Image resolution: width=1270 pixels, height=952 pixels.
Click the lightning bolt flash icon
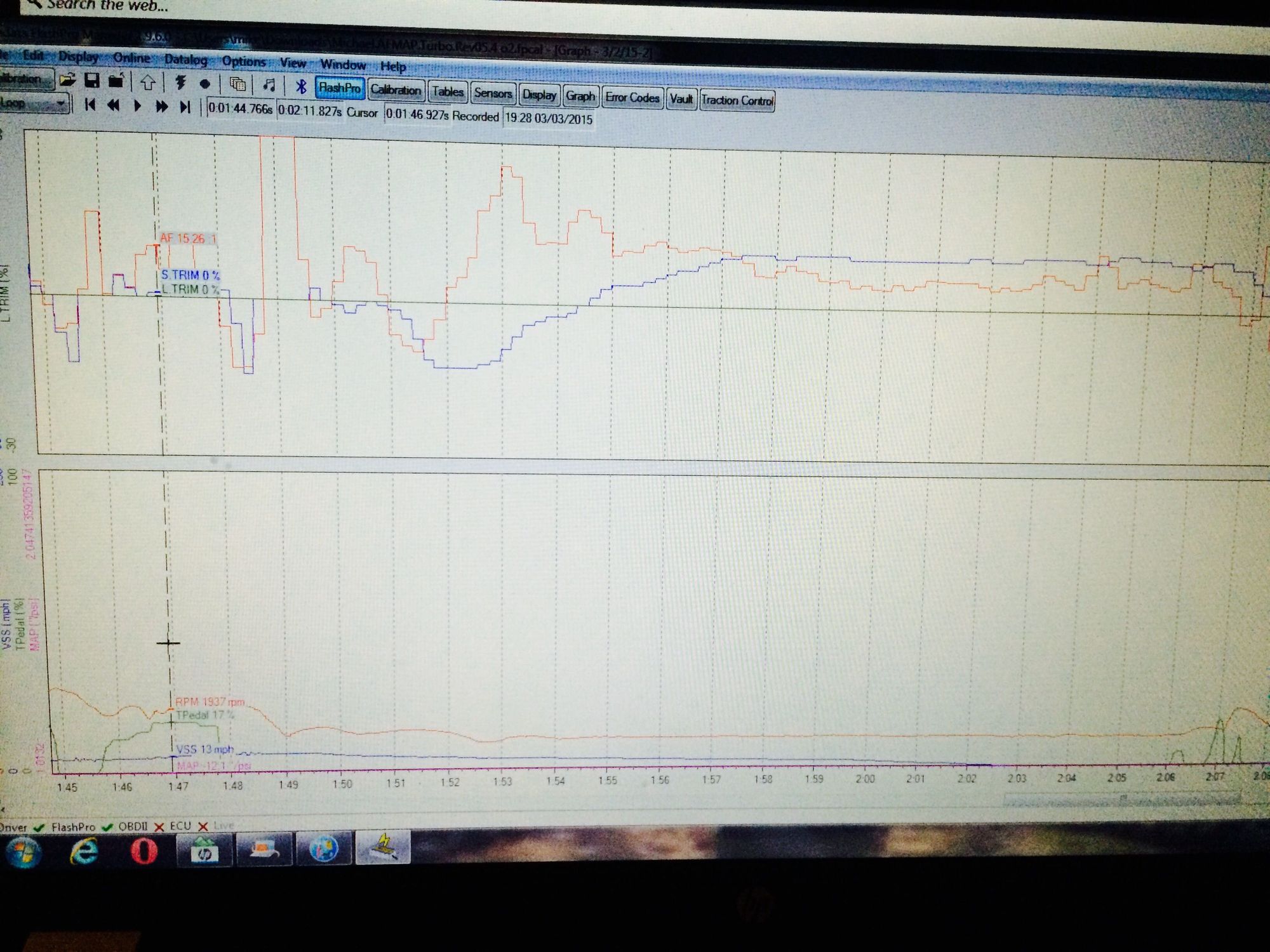180,83
